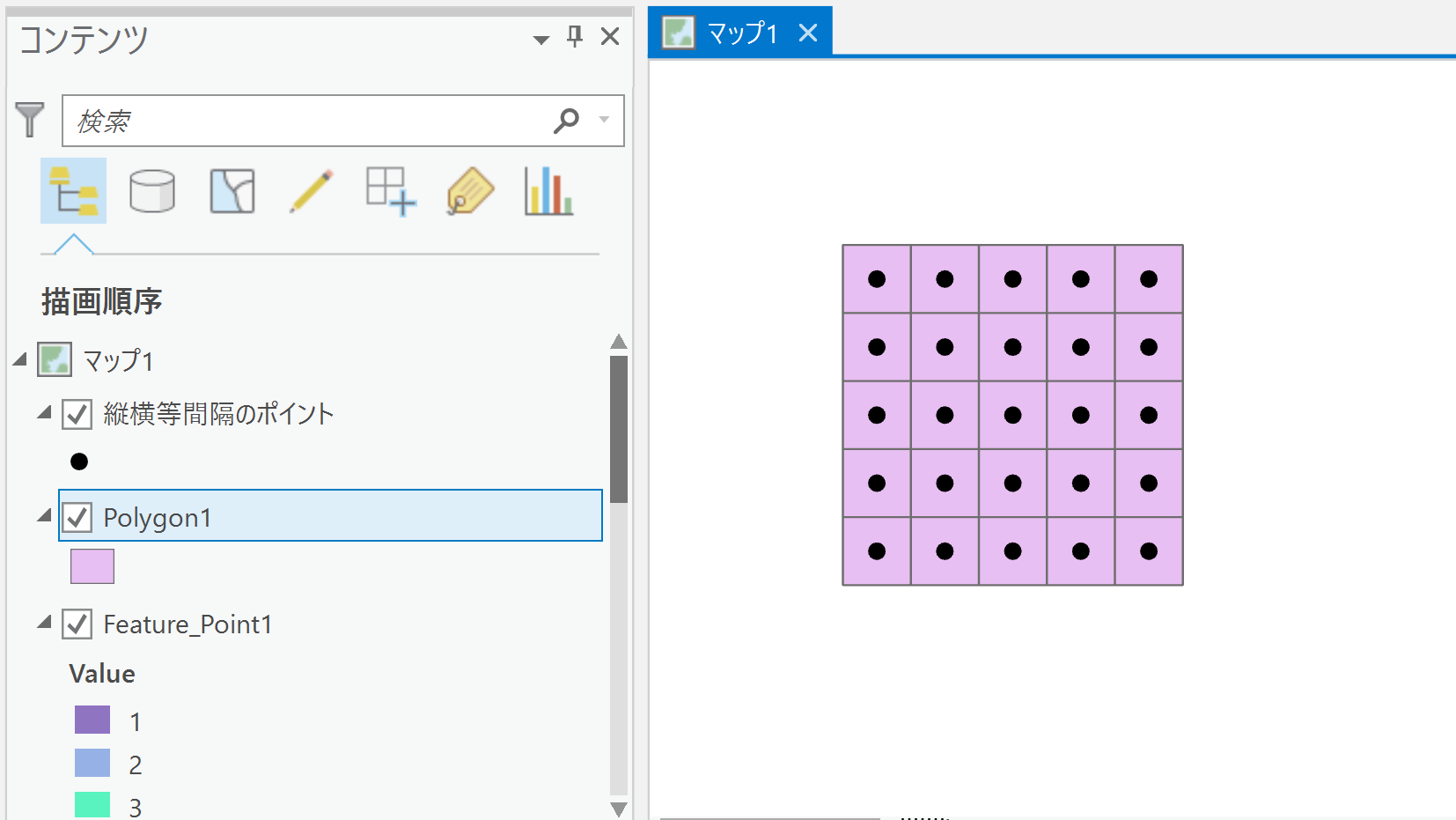Click the Value heading under Feature_Point1
Viewport: 1456px width, 820px height.
[102, 674]
